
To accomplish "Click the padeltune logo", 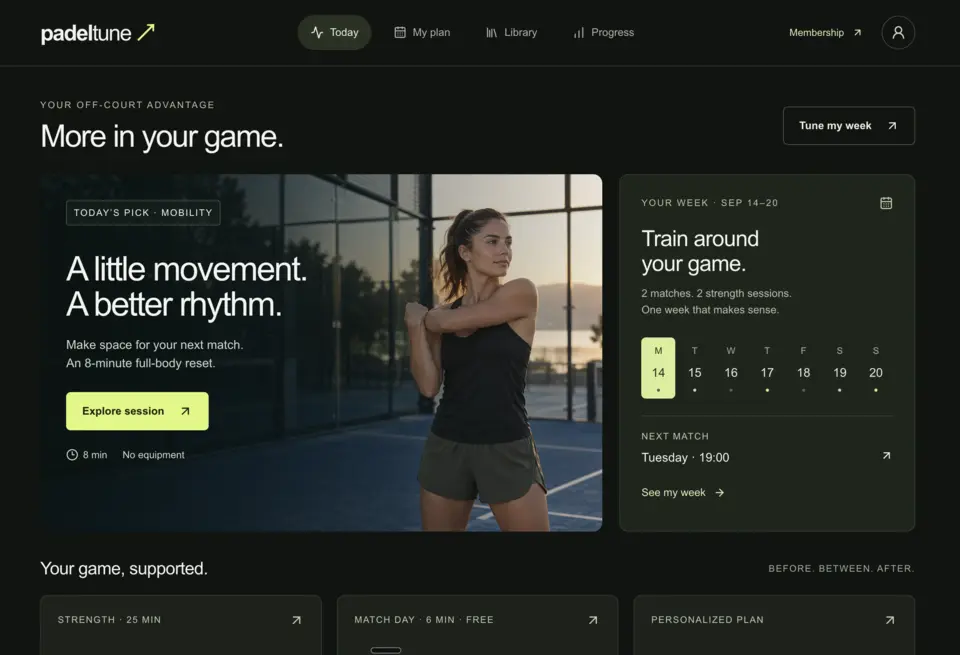I will pos(98,32).
